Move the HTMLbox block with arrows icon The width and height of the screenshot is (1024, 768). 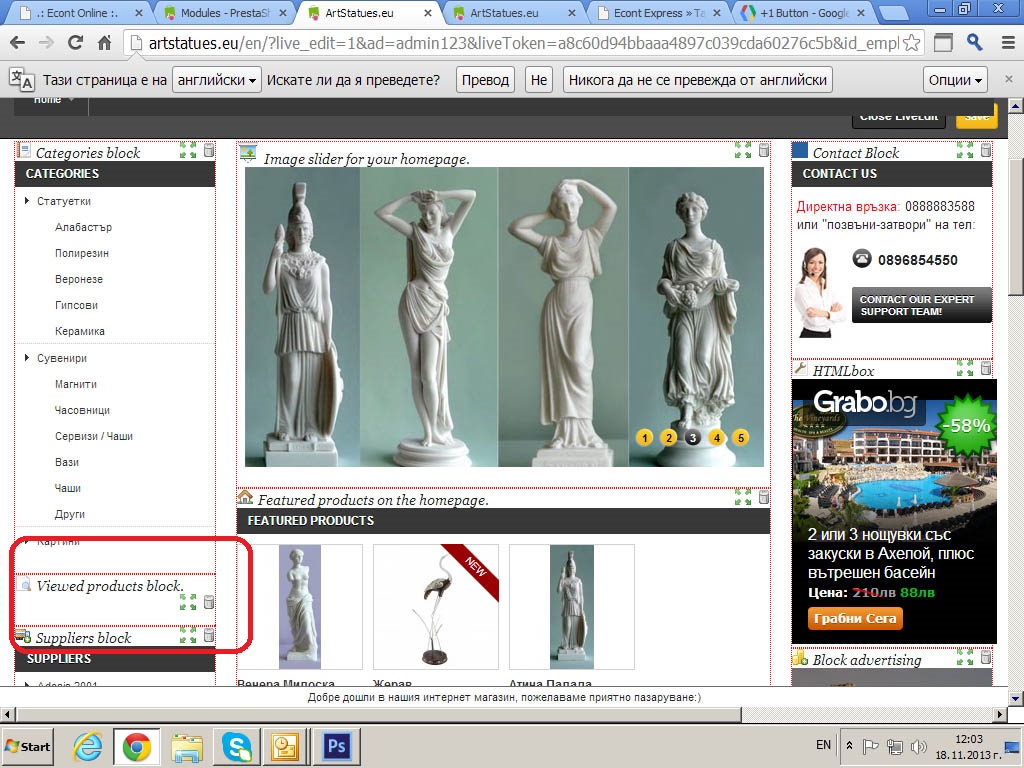tap(965, 369)
